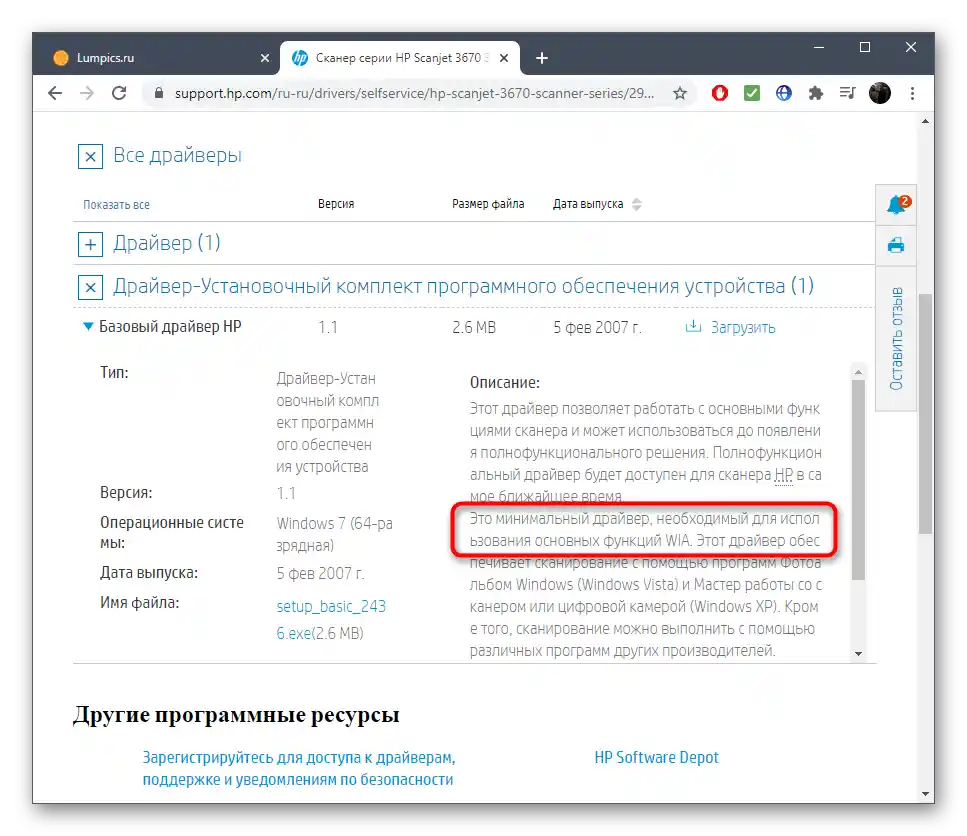
Task: Click the Размер файла column header
Action: click(488, 204)
